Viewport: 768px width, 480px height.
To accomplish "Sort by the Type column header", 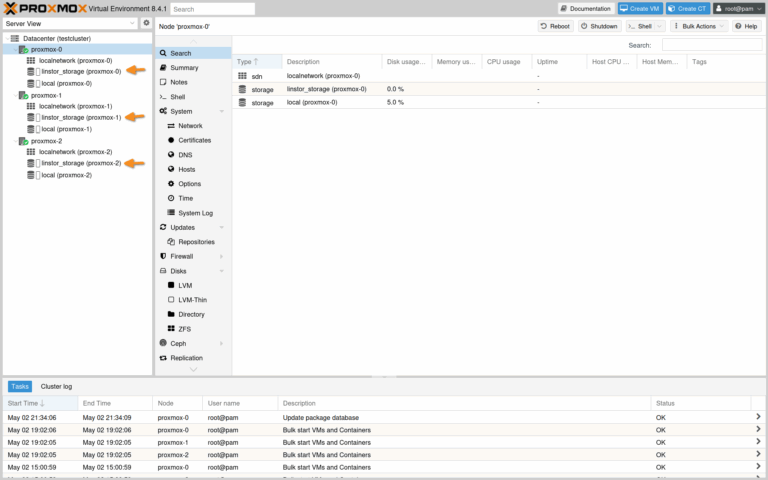I will (x=245, y=62).
